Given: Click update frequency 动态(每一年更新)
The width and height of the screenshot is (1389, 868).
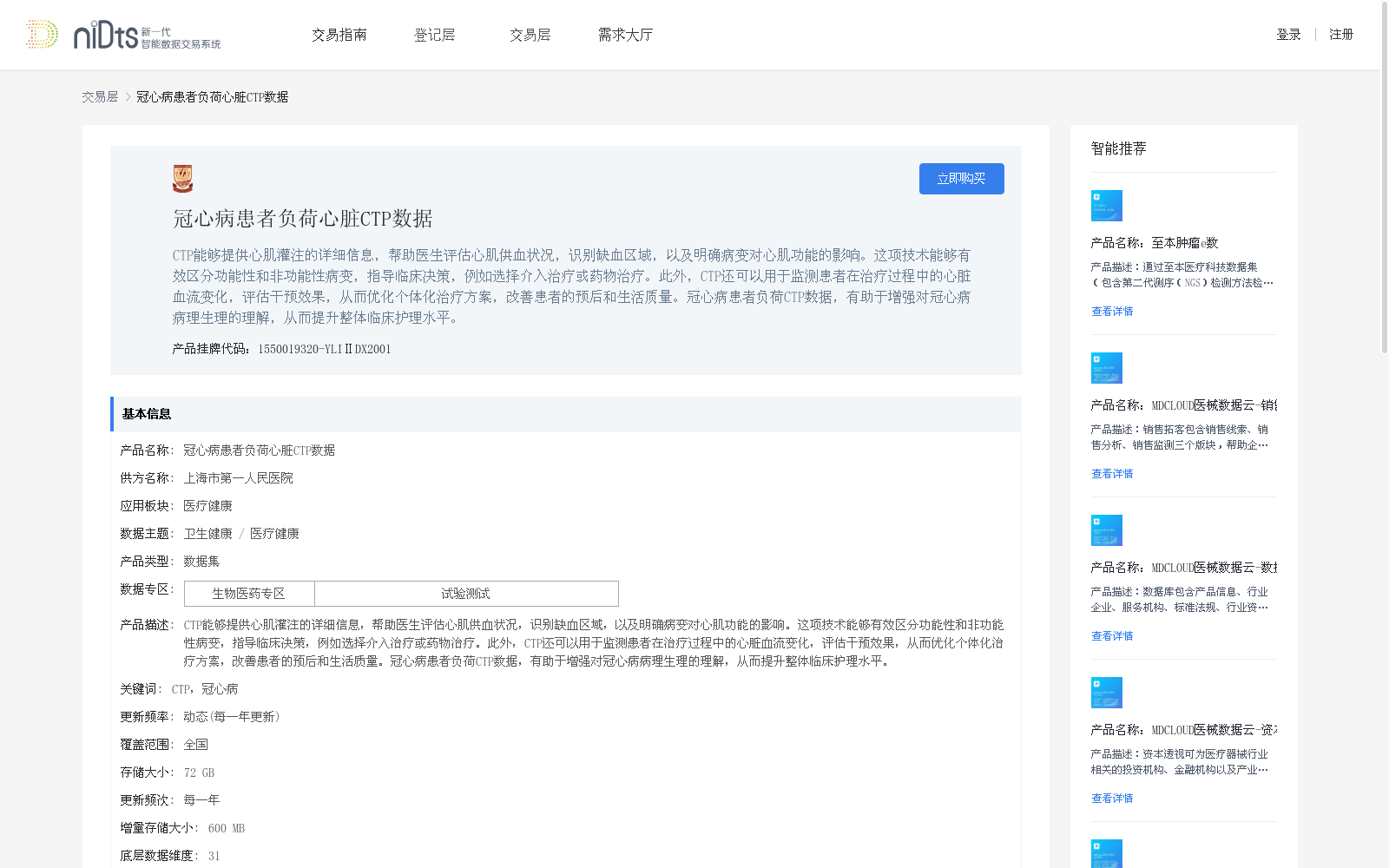Looking at the screenshot, I should click(x=232, y=717).
